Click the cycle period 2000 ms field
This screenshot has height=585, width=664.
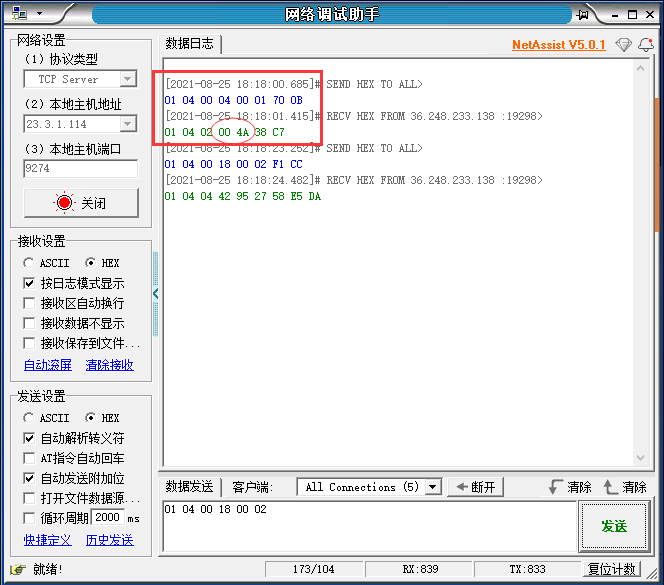pyautogui.click(x=108, y=518)
